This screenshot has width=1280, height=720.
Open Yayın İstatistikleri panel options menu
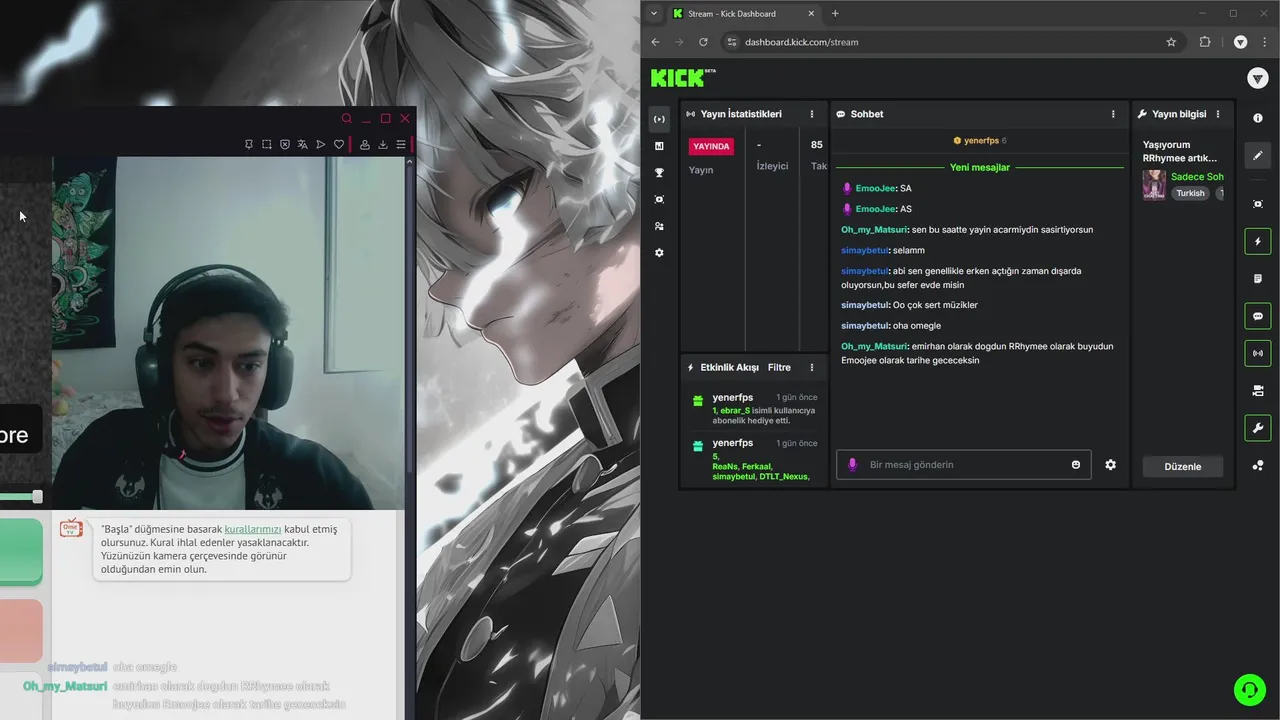coord(812,114)
